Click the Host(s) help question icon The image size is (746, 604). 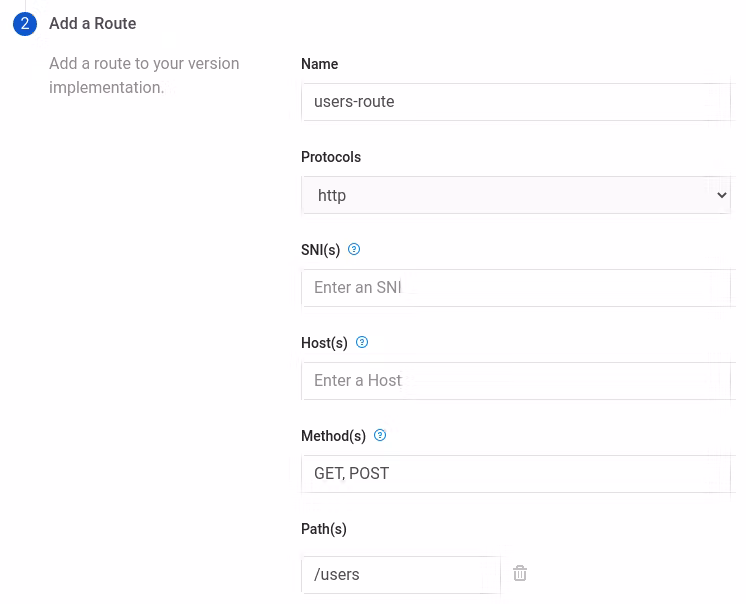(x=362, y=343)
